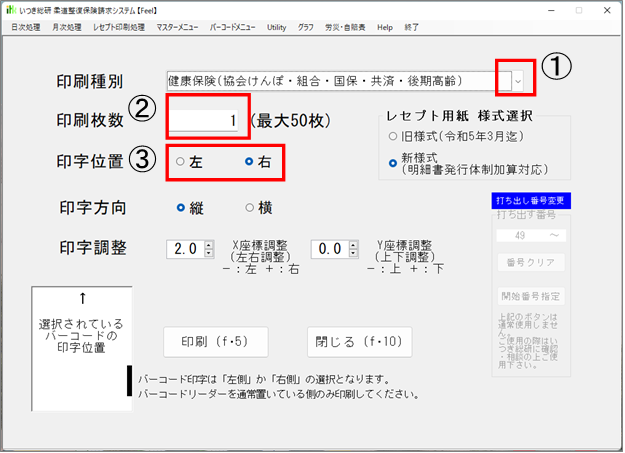This screenshot has height=453, width=625.
Task: Increase X座標調整 value with up arrow
Action: point(208,244)
